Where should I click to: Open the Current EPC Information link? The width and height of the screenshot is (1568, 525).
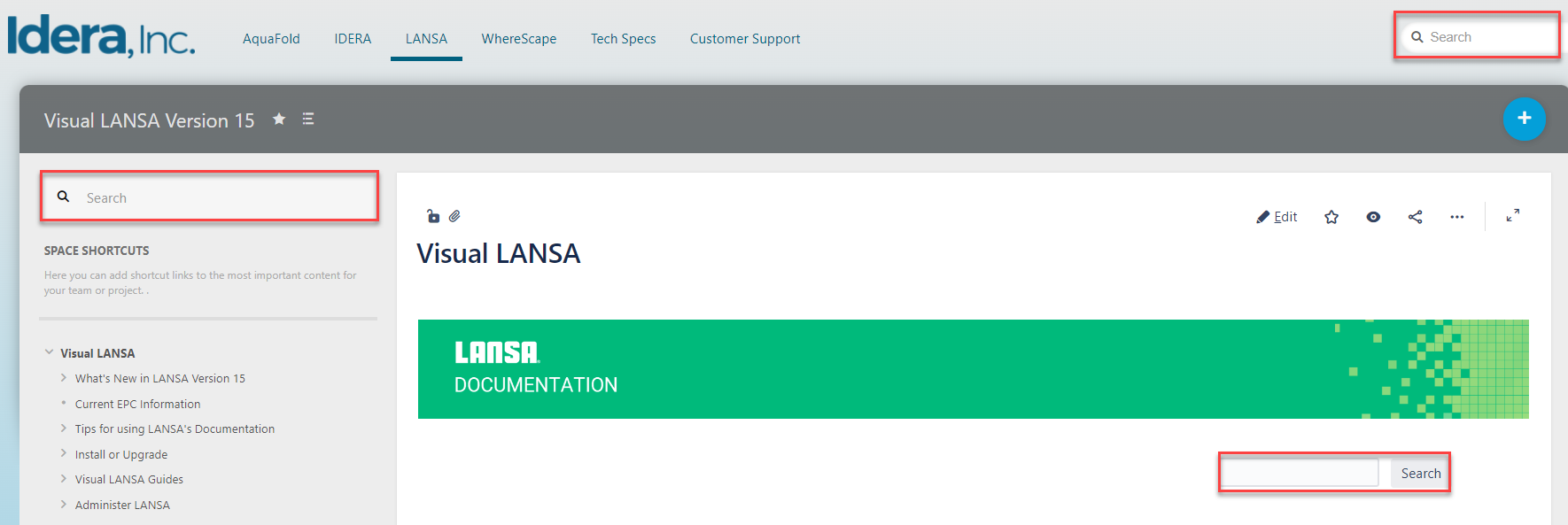click(137, 404)
